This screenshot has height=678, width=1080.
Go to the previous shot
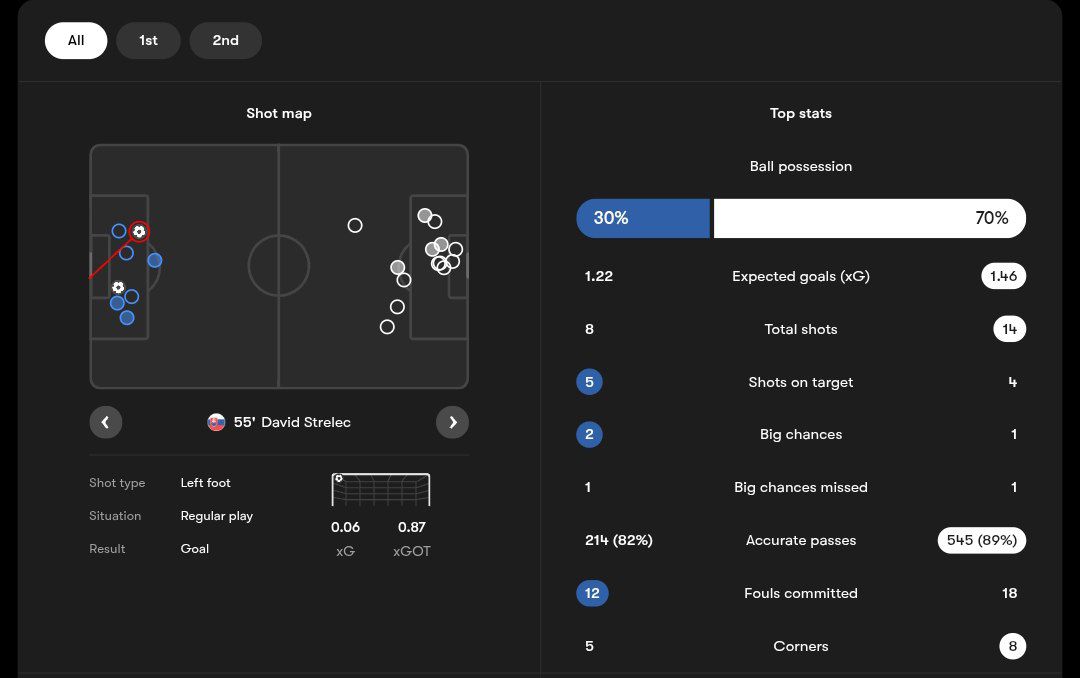[x=106, y=422]
